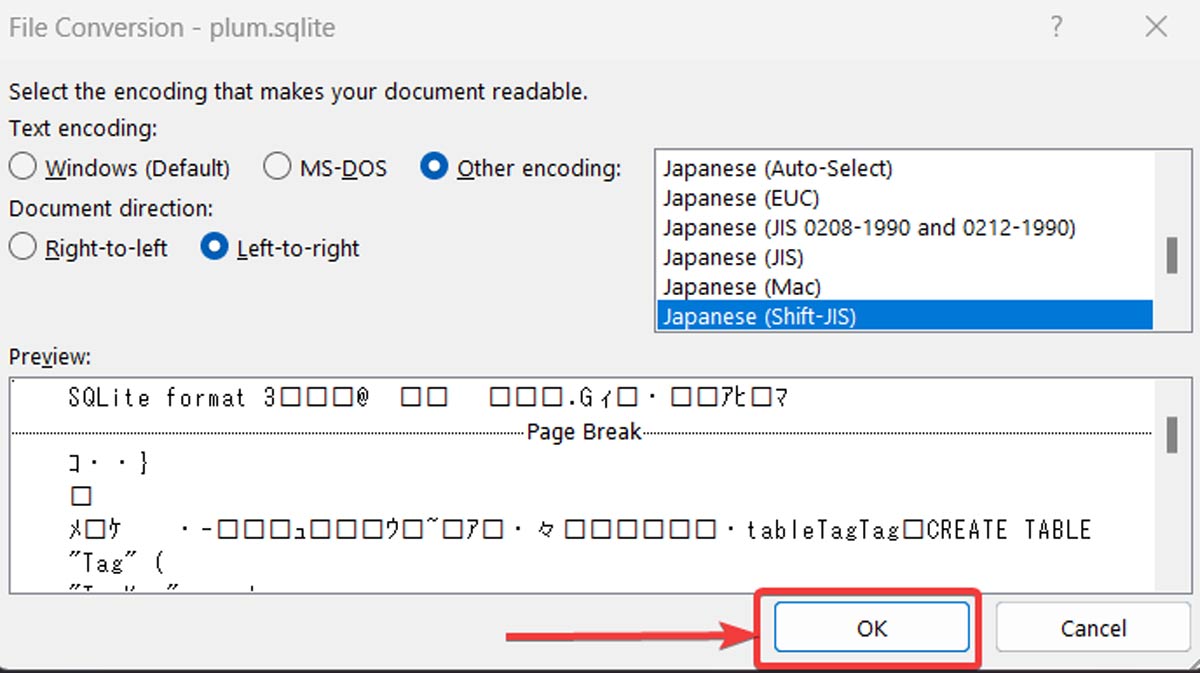This screenshot has height=673, width=1200.
Task: Cancel the file conversion
Action: tap(1092, 628)
